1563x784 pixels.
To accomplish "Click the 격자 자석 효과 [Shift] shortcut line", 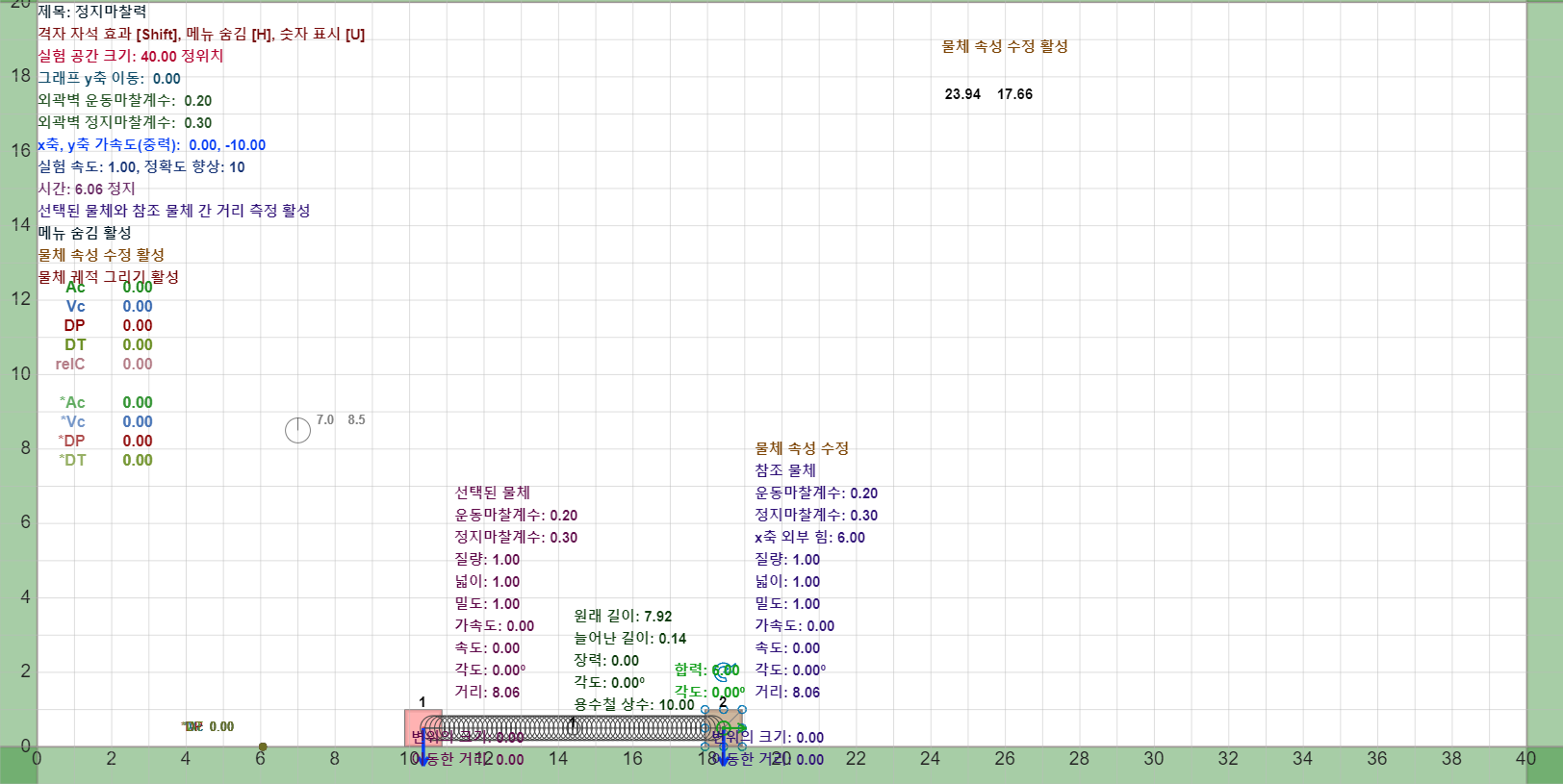I will point(201,34).
